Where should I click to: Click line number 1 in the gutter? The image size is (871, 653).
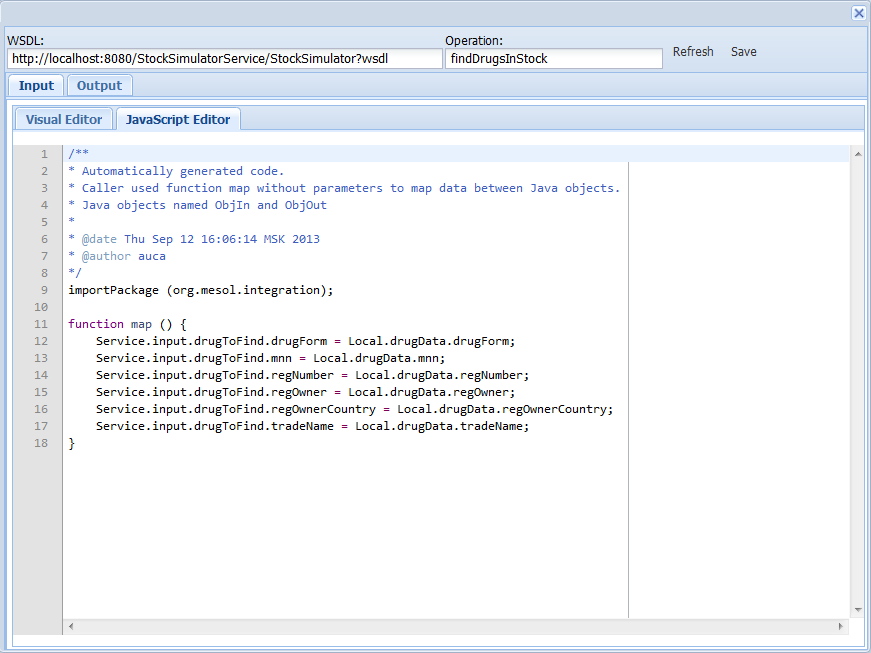coord(43,153)
